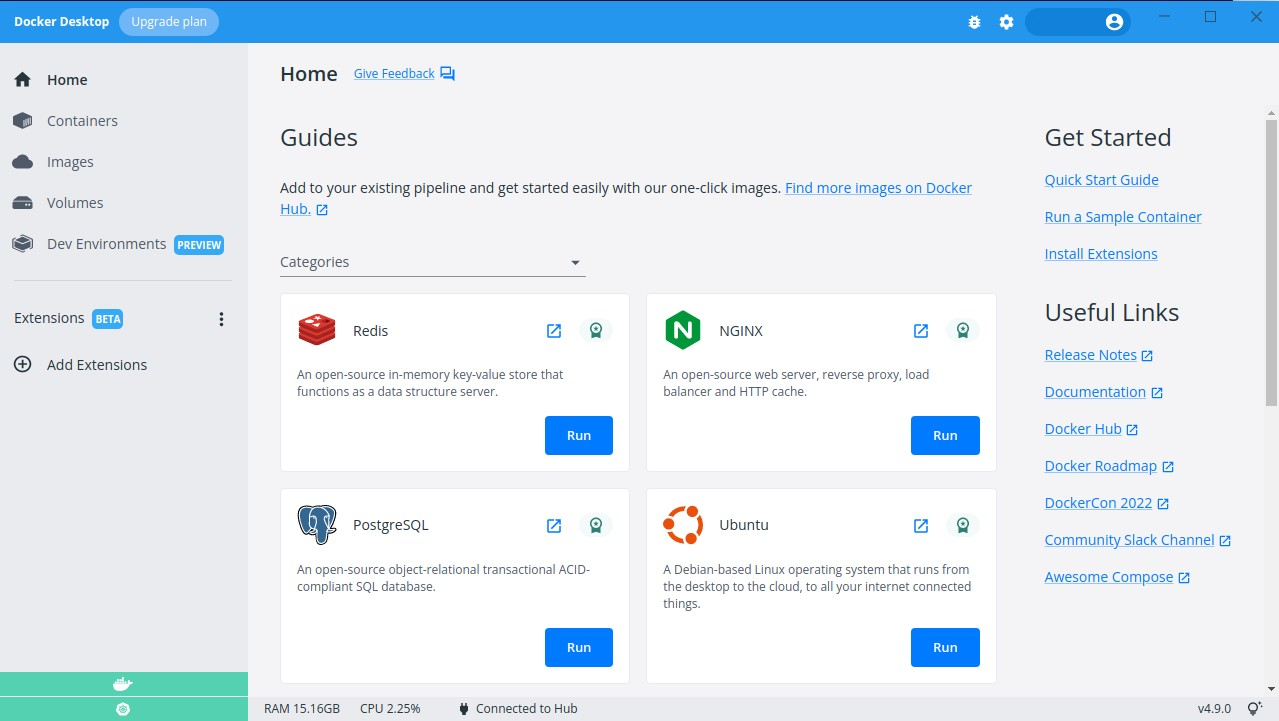
Task: Open the troubleshoot bug icon
Action: pyautogui.click(x=974, y=22)
